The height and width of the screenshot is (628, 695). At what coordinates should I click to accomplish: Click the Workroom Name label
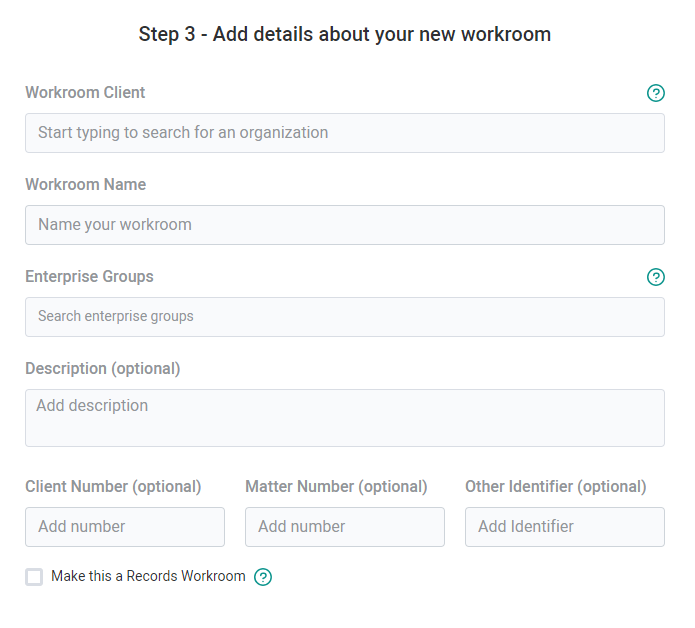coord(86,184)
